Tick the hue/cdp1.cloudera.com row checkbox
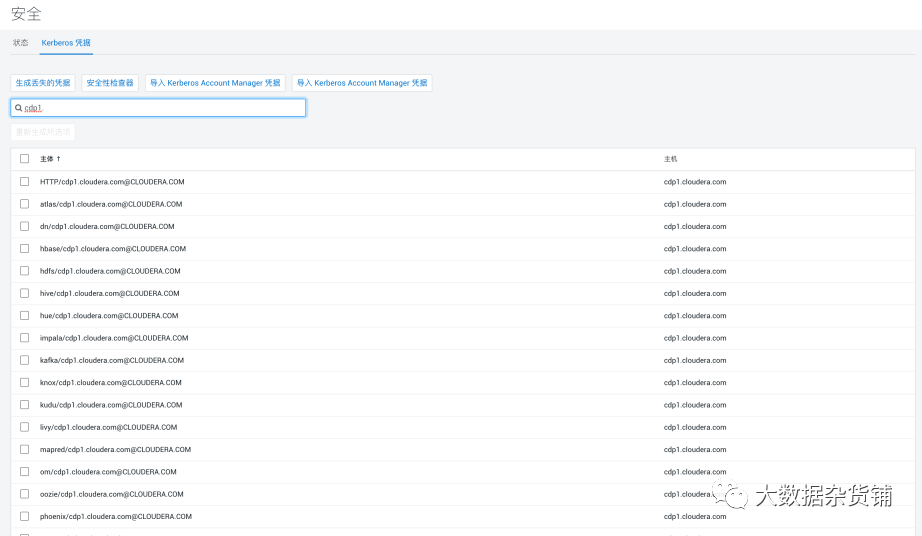The image size is (922, 536). click(24, 316)
